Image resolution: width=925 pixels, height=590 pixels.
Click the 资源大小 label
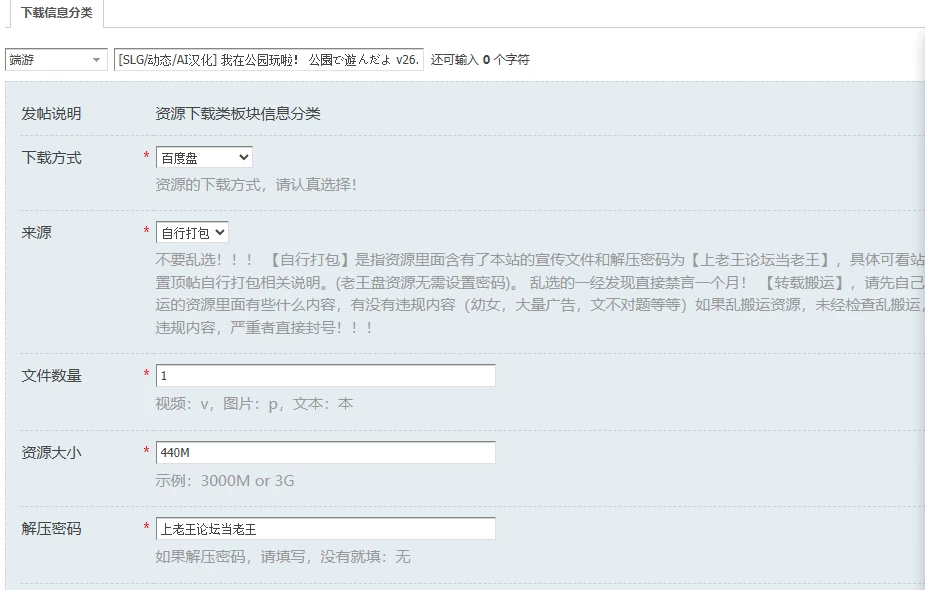pyautogui.click(x=51, y=453)
